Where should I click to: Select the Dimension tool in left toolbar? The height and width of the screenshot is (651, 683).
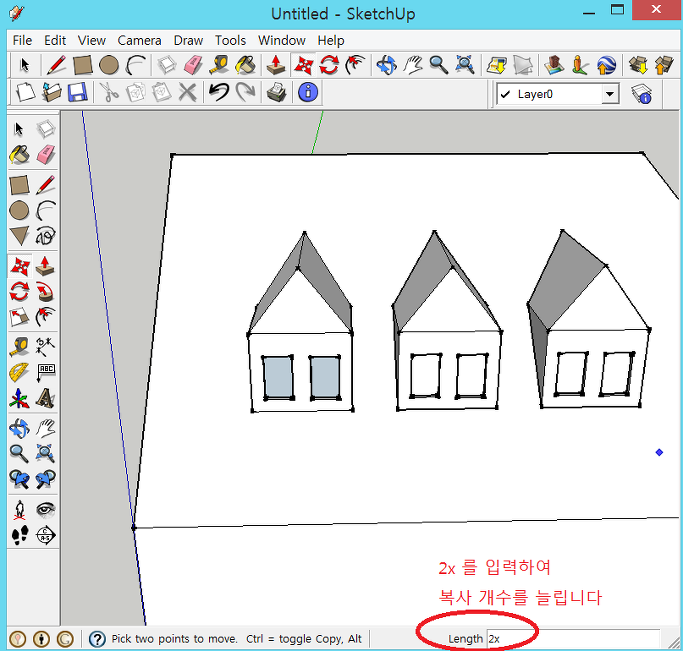[45, 347]
